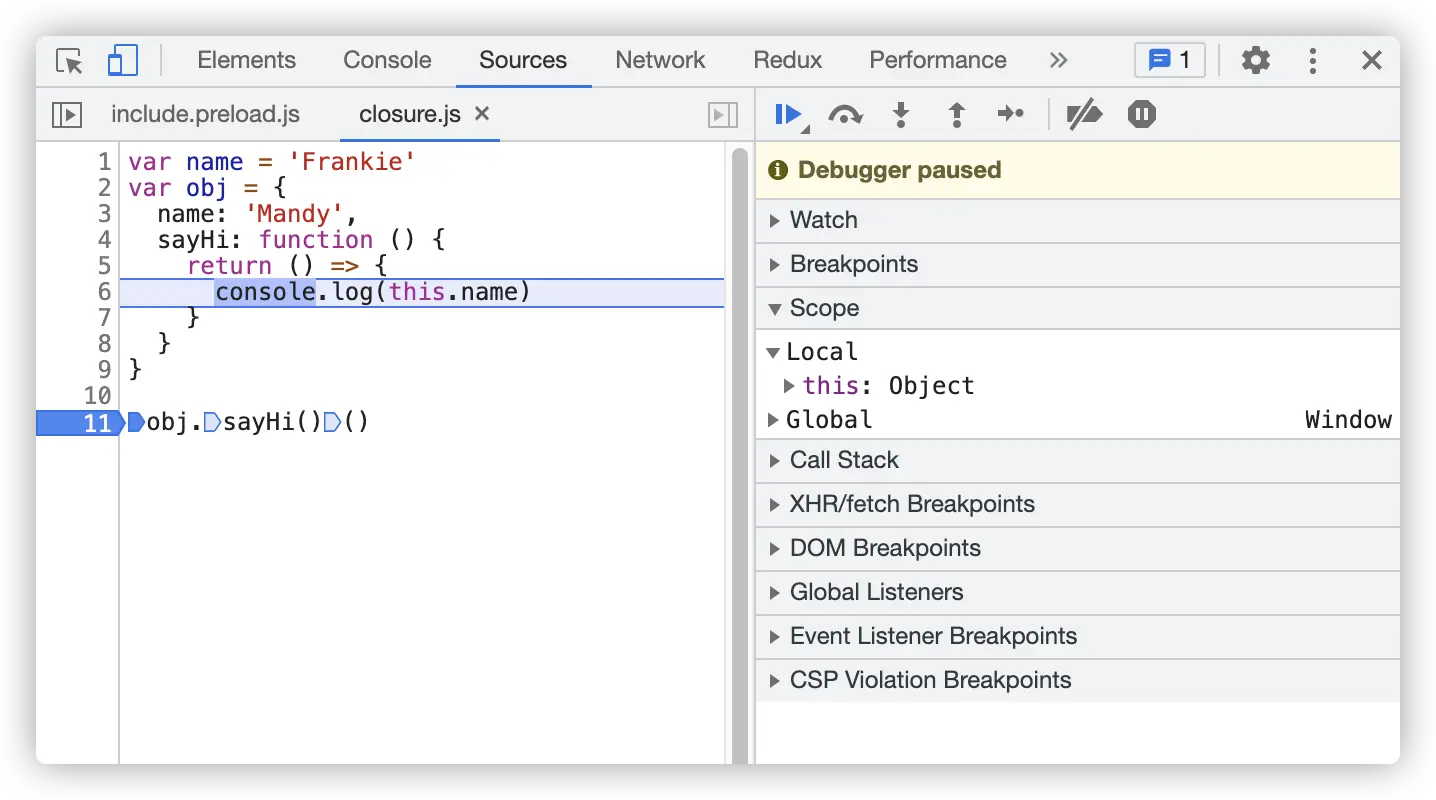Toggle pause on exceptions
This screenshot has height=800, width=1436.
[1141, 115]
